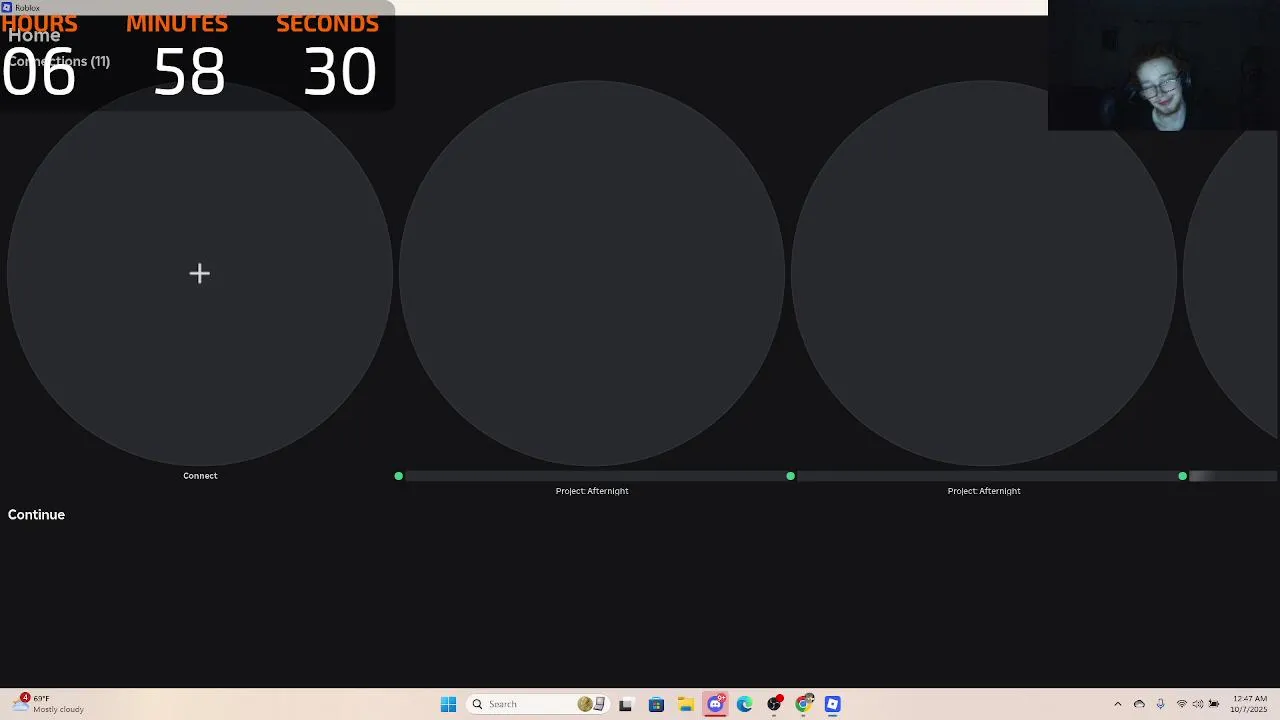Screen dimensions: 1280x720
Task: Show hidden system tray icons
Action: coord(1118,704)
